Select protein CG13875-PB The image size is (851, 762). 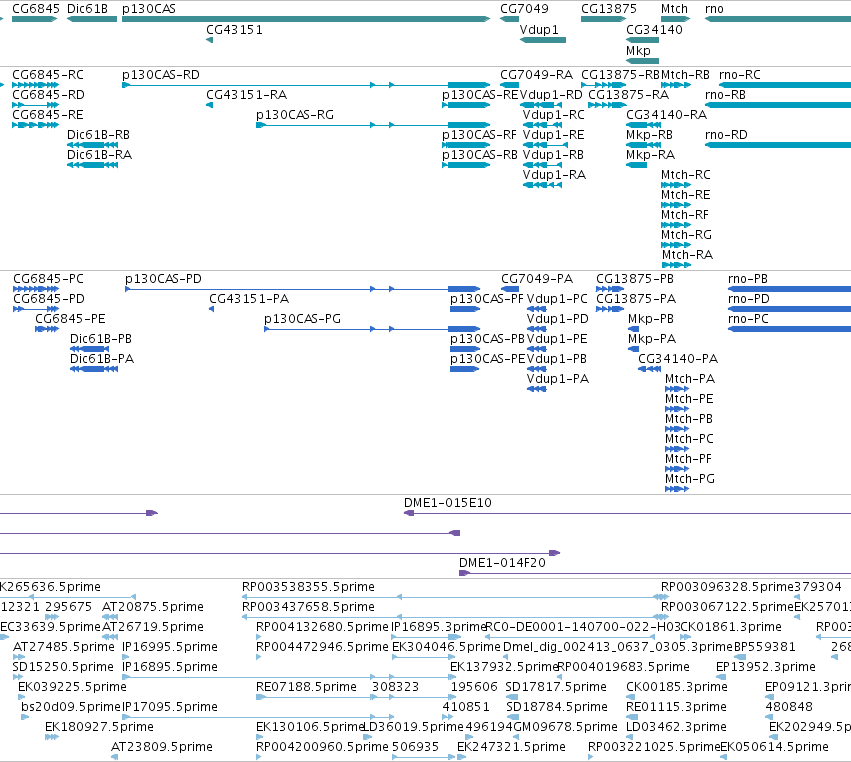[635, 279]
